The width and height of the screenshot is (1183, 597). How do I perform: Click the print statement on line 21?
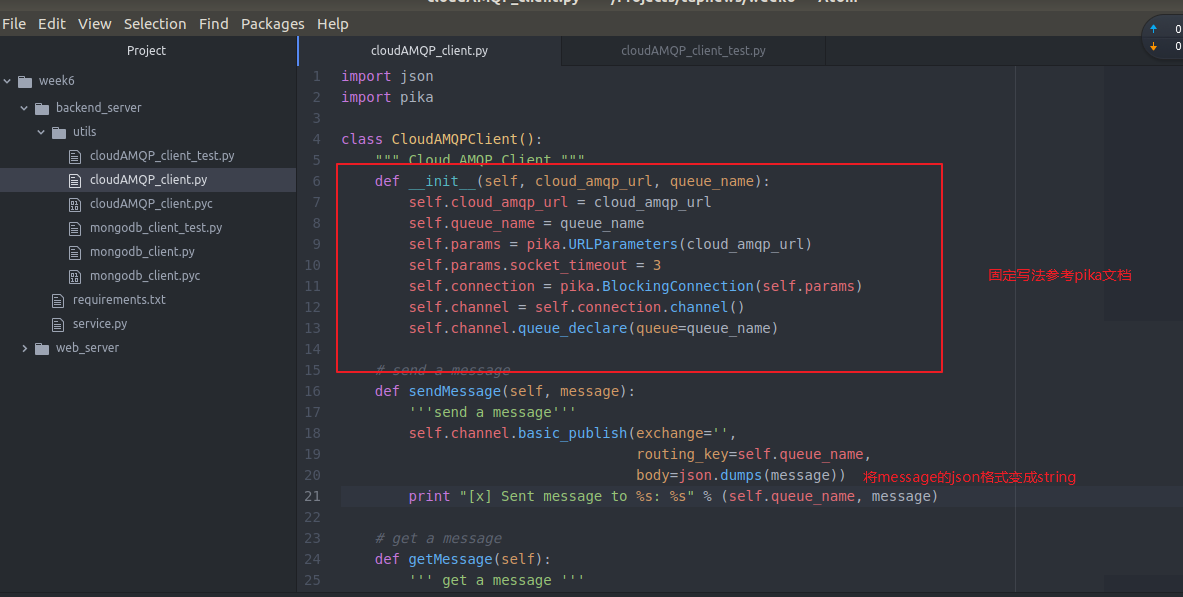[673, 496]
